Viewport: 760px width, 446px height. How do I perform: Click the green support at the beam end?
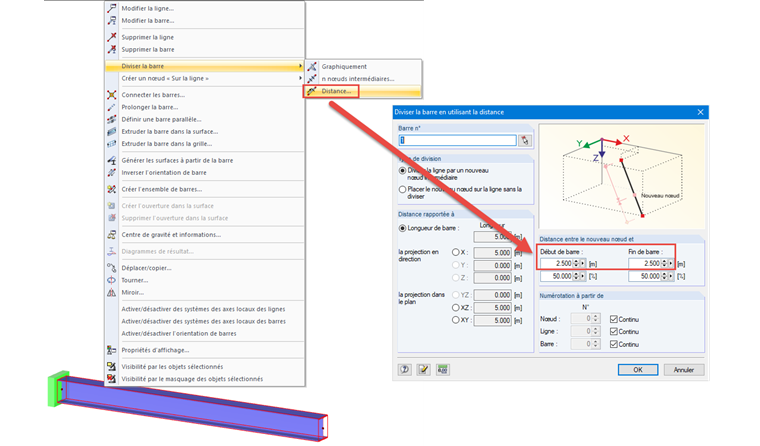(x=55, y=389)
